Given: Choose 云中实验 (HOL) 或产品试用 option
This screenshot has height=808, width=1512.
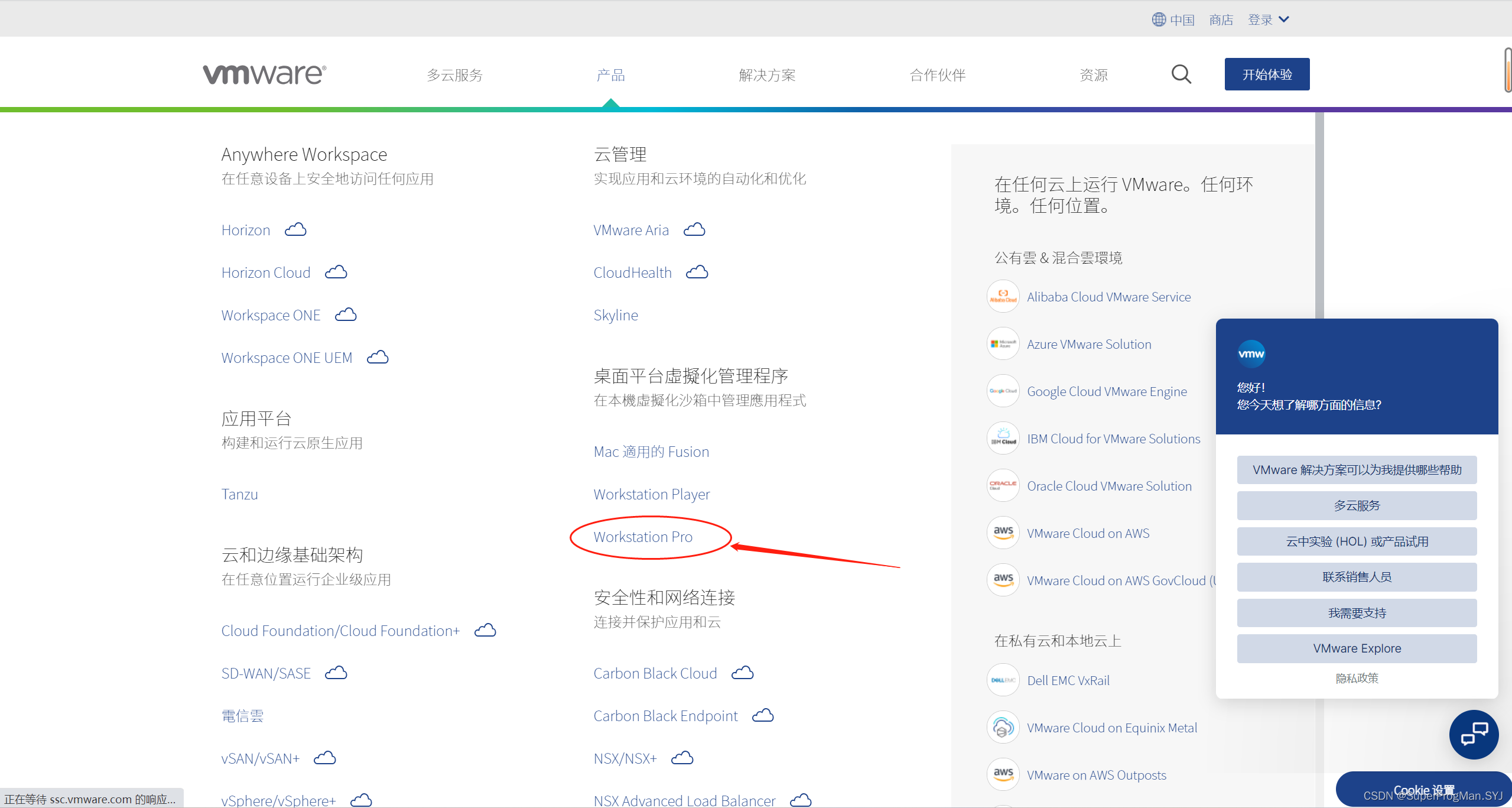Looking at the screenshot, I should pos(1357,541).
